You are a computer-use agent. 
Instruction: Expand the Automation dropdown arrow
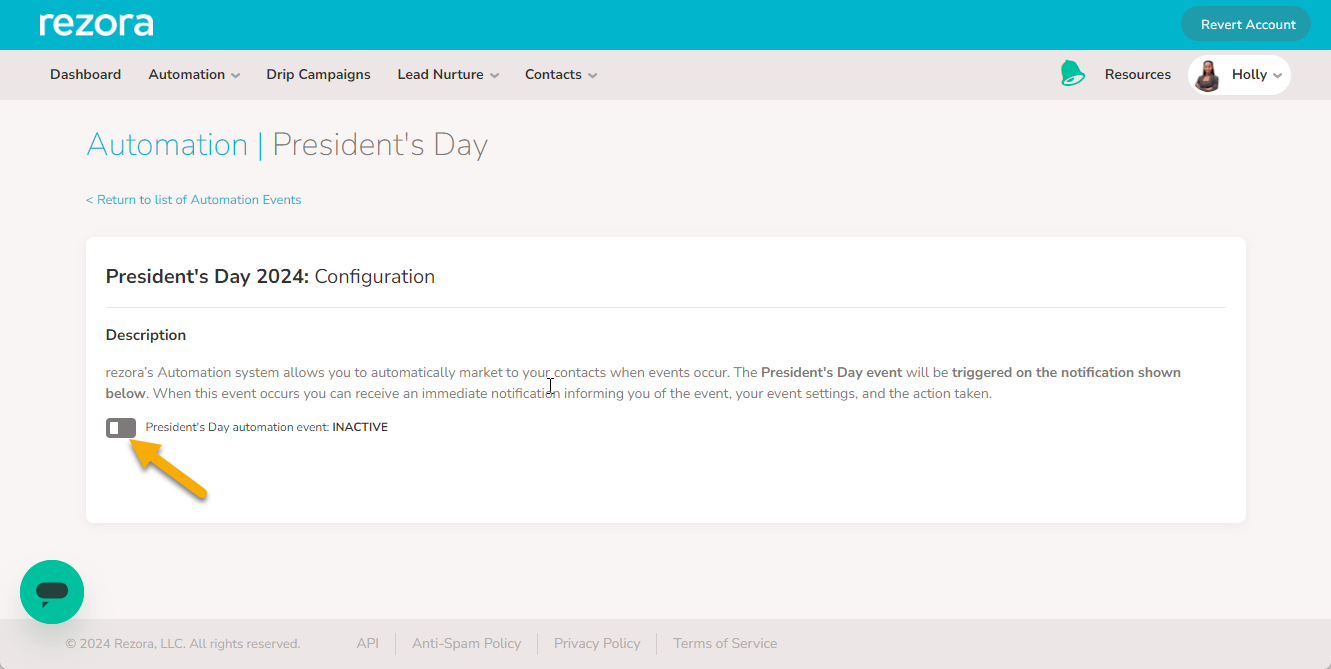(235, 76)
